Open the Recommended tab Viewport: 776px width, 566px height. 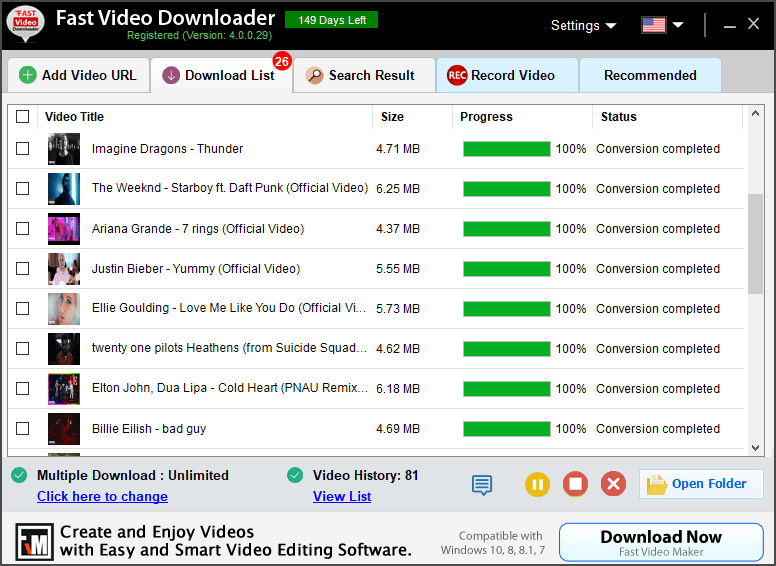click(x=650, y=75)
